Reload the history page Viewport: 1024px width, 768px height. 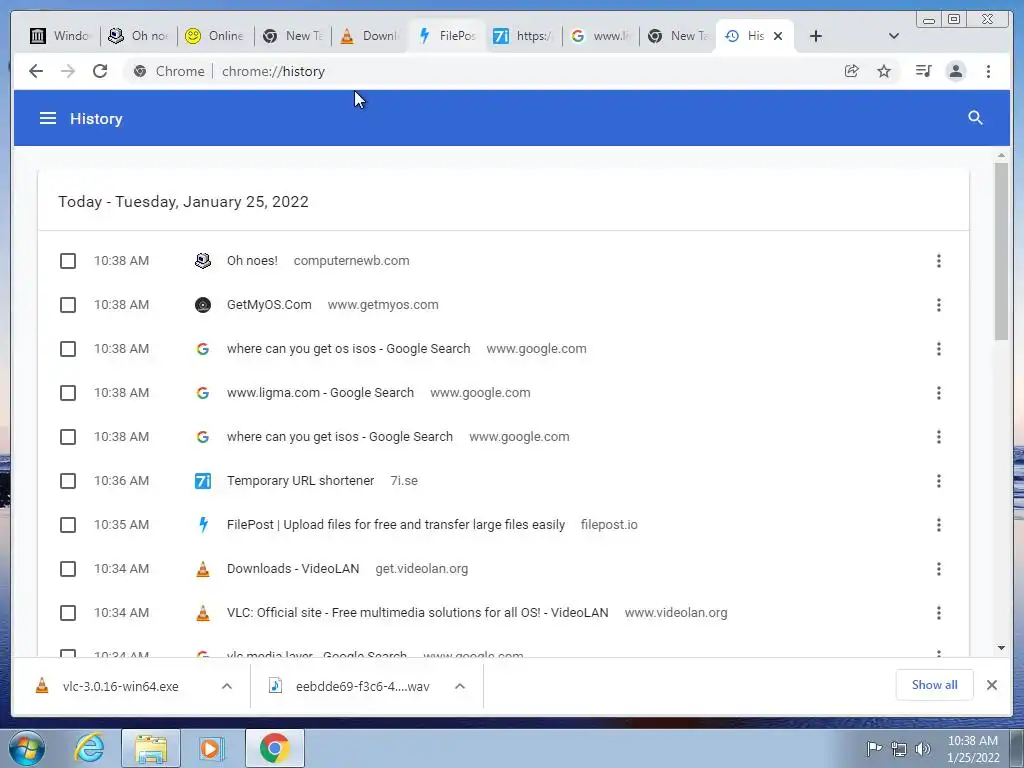coord(100,71)
